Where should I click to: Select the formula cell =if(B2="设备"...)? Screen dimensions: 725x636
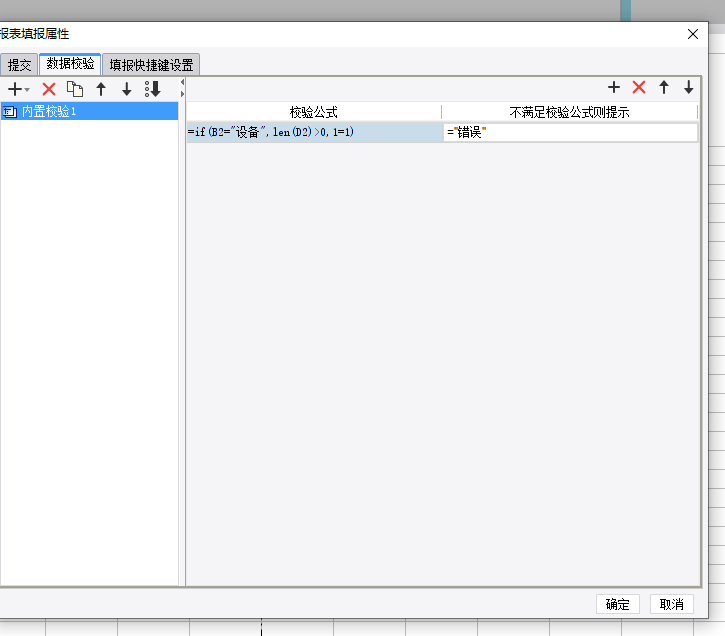[314, 132]
